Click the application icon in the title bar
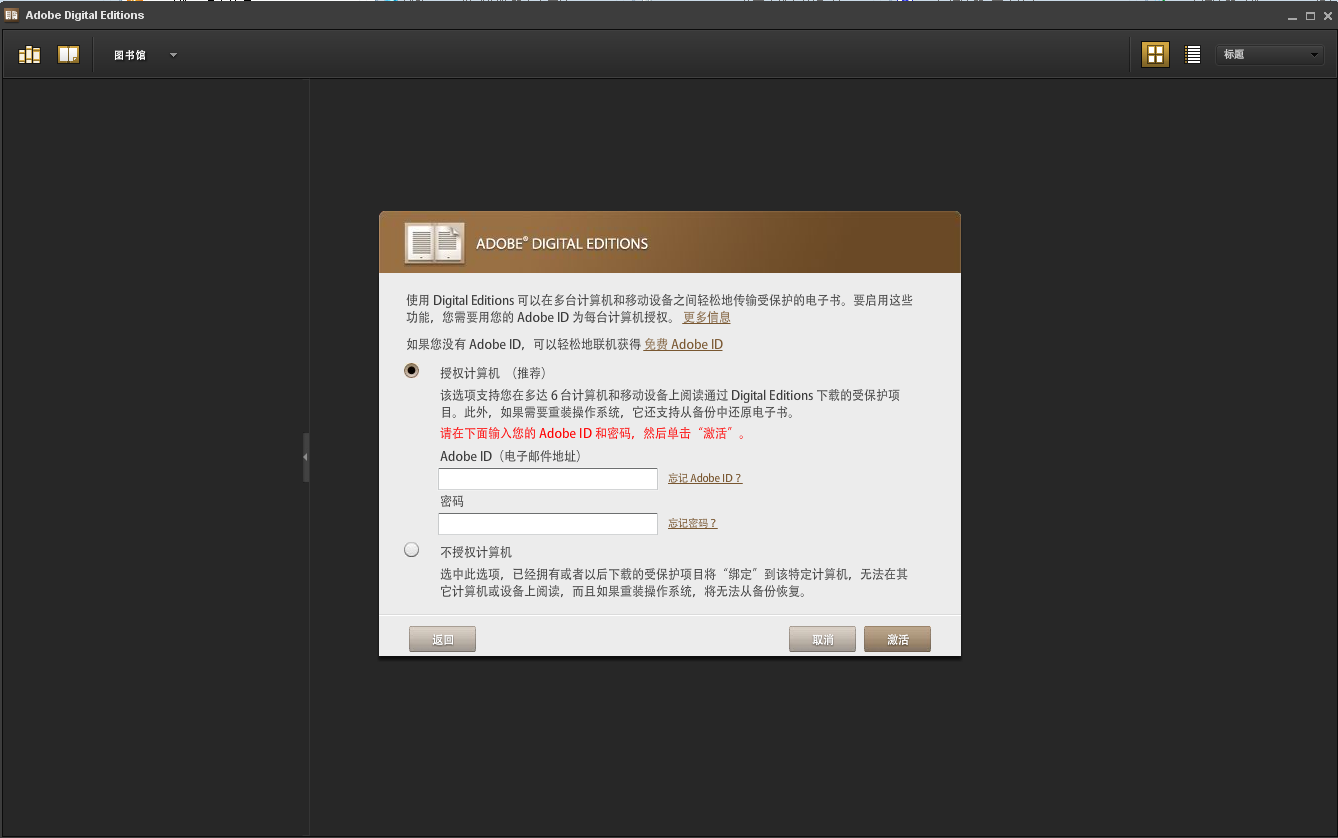The image size is (1338, 838). tap(12, 14)
